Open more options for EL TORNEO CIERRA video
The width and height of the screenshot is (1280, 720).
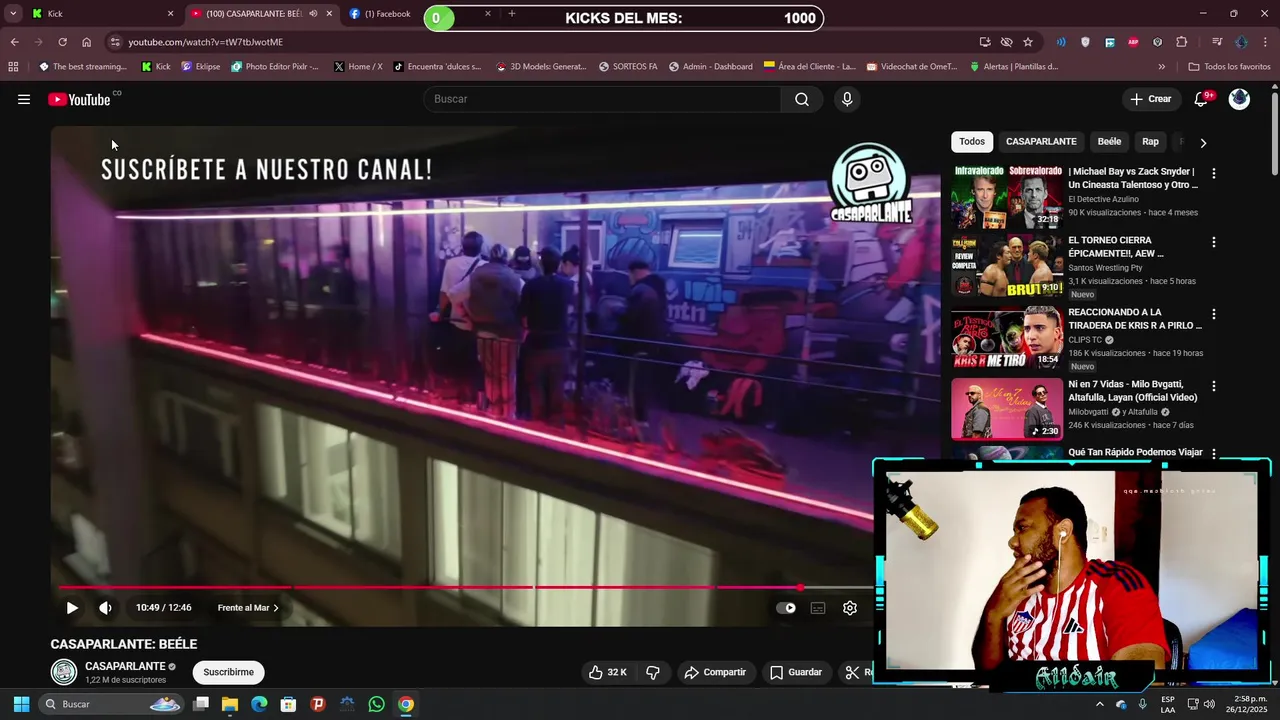(1214, 242)
